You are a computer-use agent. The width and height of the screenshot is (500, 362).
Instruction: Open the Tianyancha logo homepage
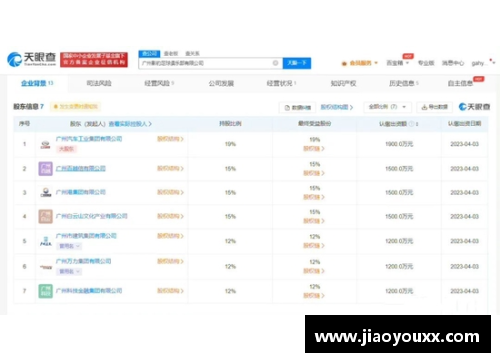coord(31,59)
